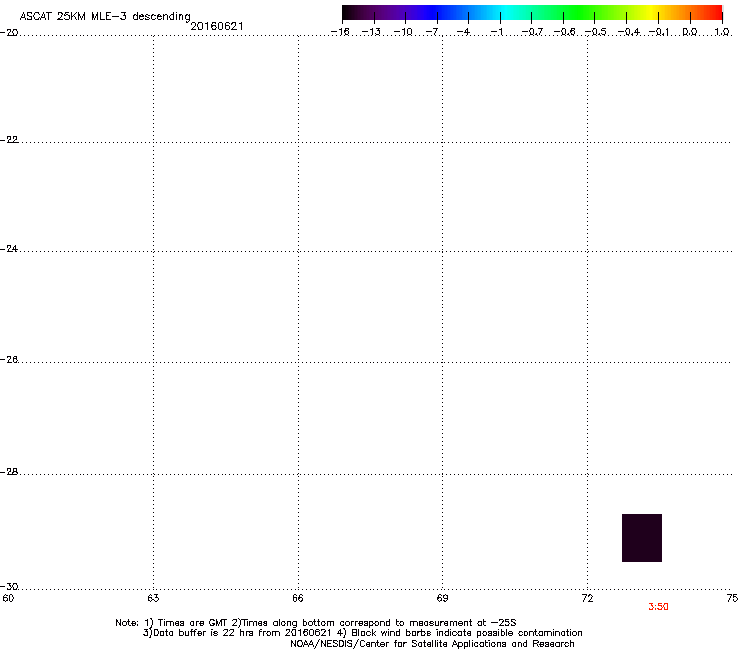
Task: Click the color bar at the red end
Action: pos(713,13)
